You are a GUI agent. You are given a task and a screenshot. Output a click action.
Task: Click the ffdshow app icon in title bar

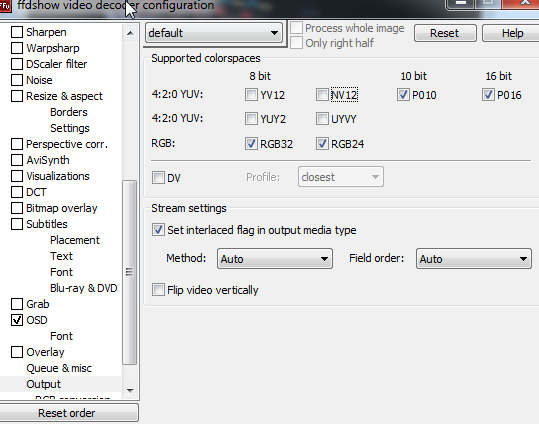tap(5, 6)
